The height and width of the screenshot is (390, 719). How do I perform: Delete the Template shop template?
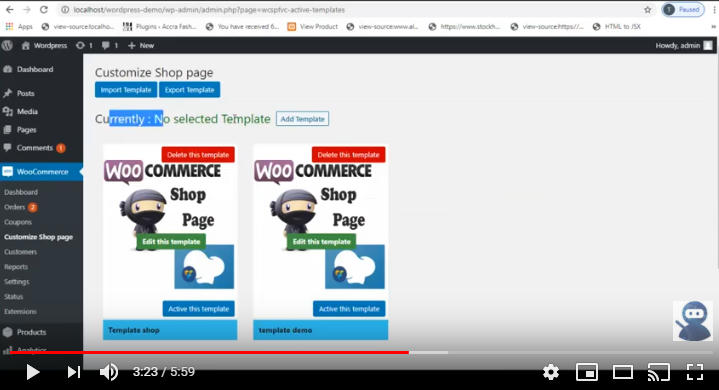click(198, 155)
